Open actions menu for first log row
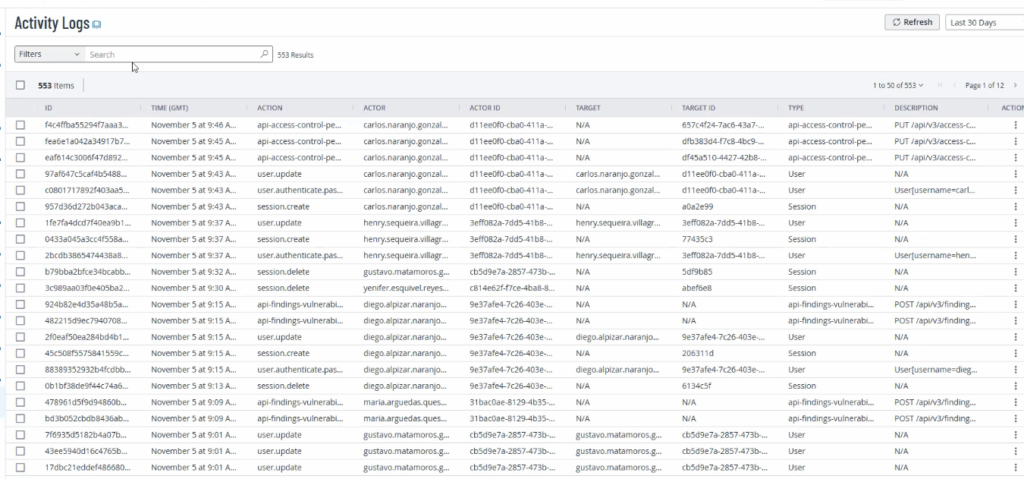The height and width of the screenshot is (479, 1024). [x=1015, y=125]
